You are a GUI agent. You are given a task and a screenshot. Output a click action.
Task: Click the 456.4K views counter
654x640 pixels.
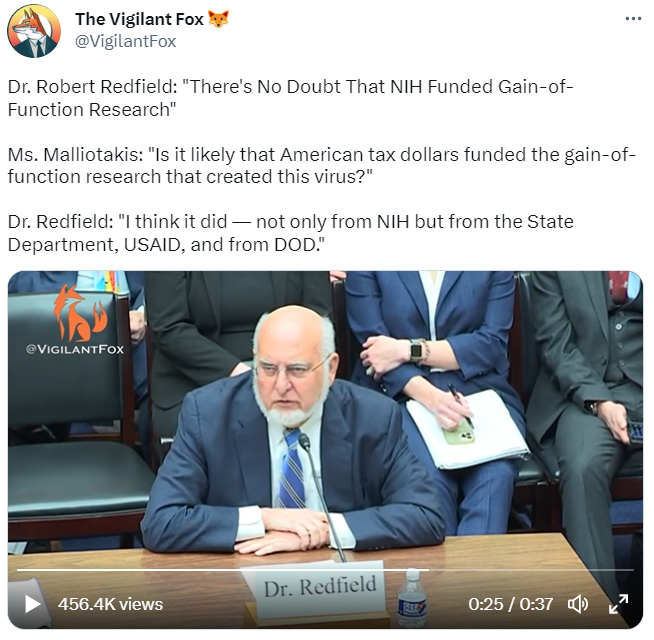click(111, 604)
